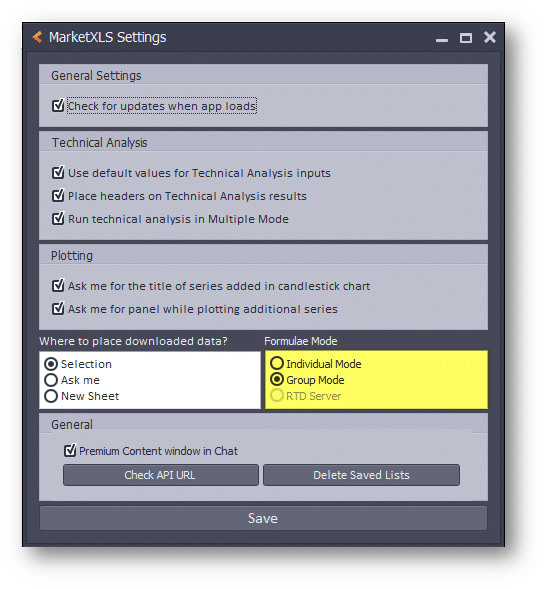Click the orange MarketXLS back arrow icon

coord(37,37)
